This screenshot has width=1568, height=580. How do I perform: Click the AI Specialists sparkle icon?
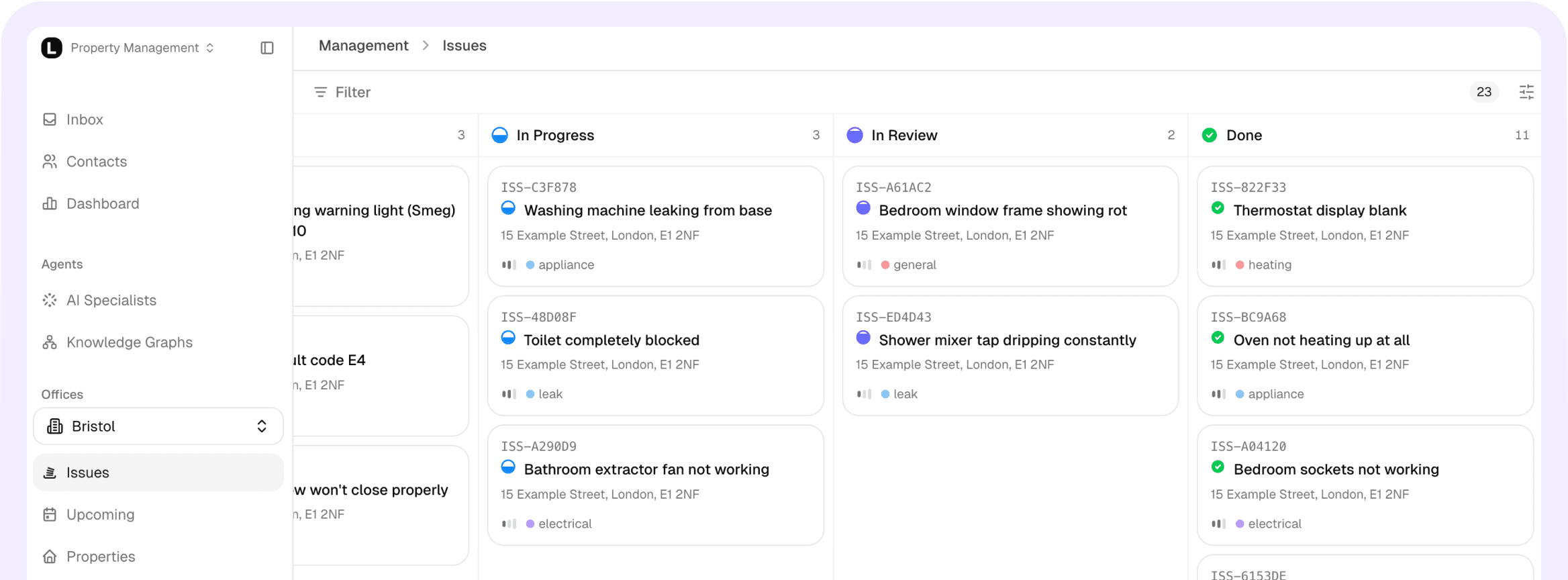click(50, 300)
